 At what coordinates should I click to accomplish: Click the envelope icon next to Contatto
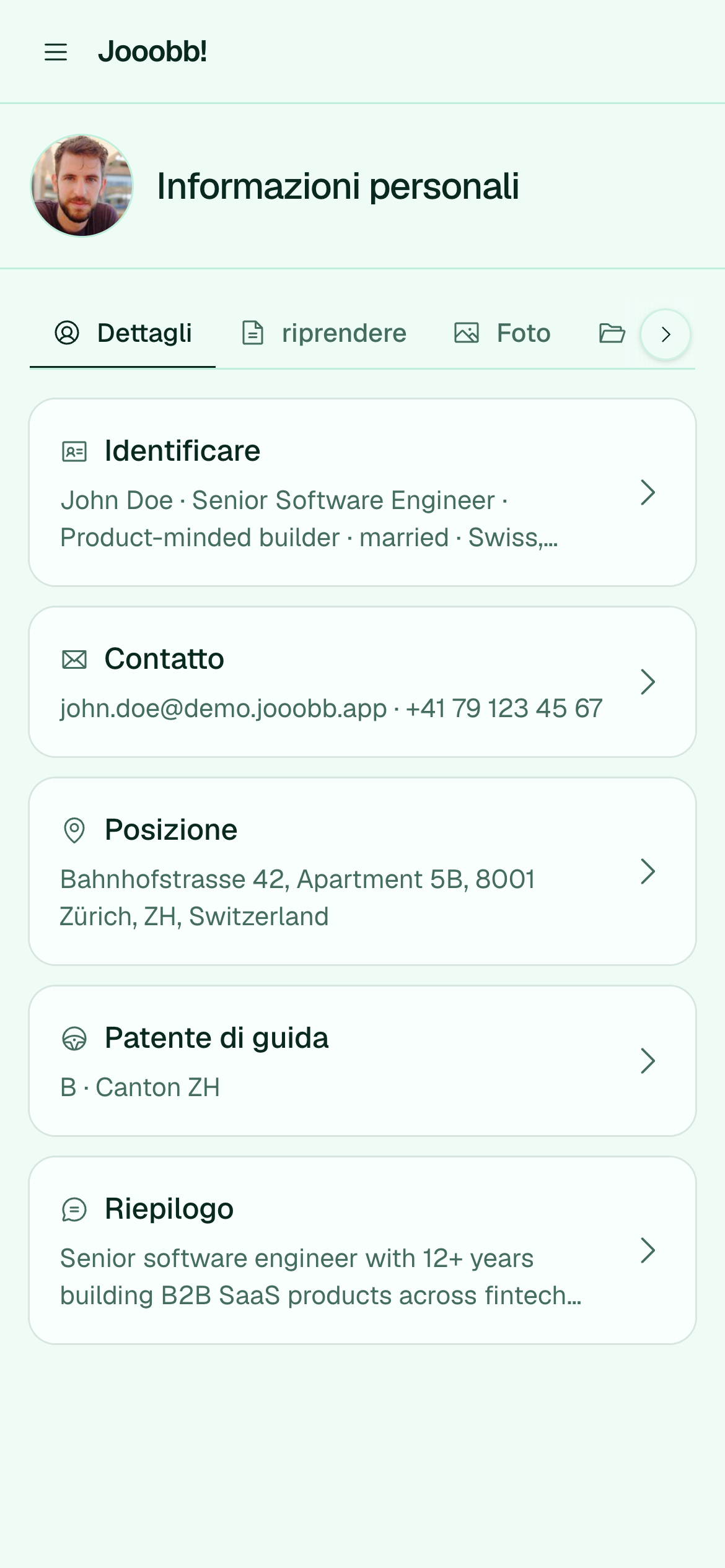point(74,660)
